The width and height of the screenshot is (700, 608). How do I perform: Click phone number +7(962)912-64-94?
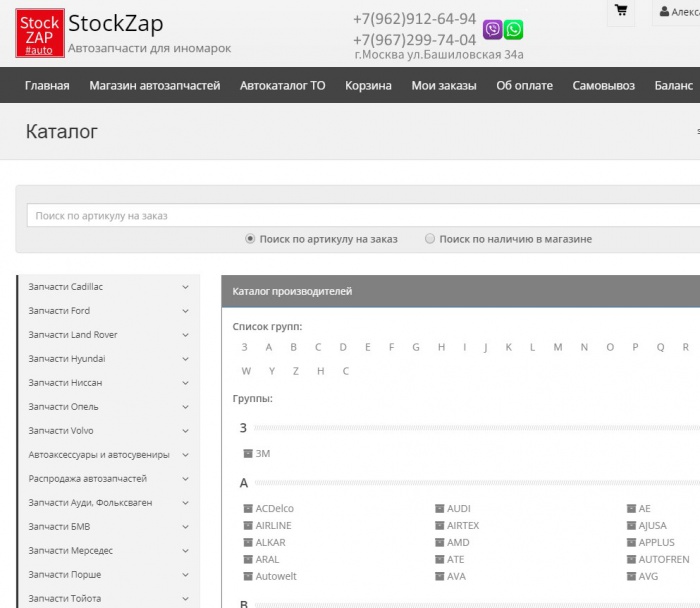(x=414, y=19)
